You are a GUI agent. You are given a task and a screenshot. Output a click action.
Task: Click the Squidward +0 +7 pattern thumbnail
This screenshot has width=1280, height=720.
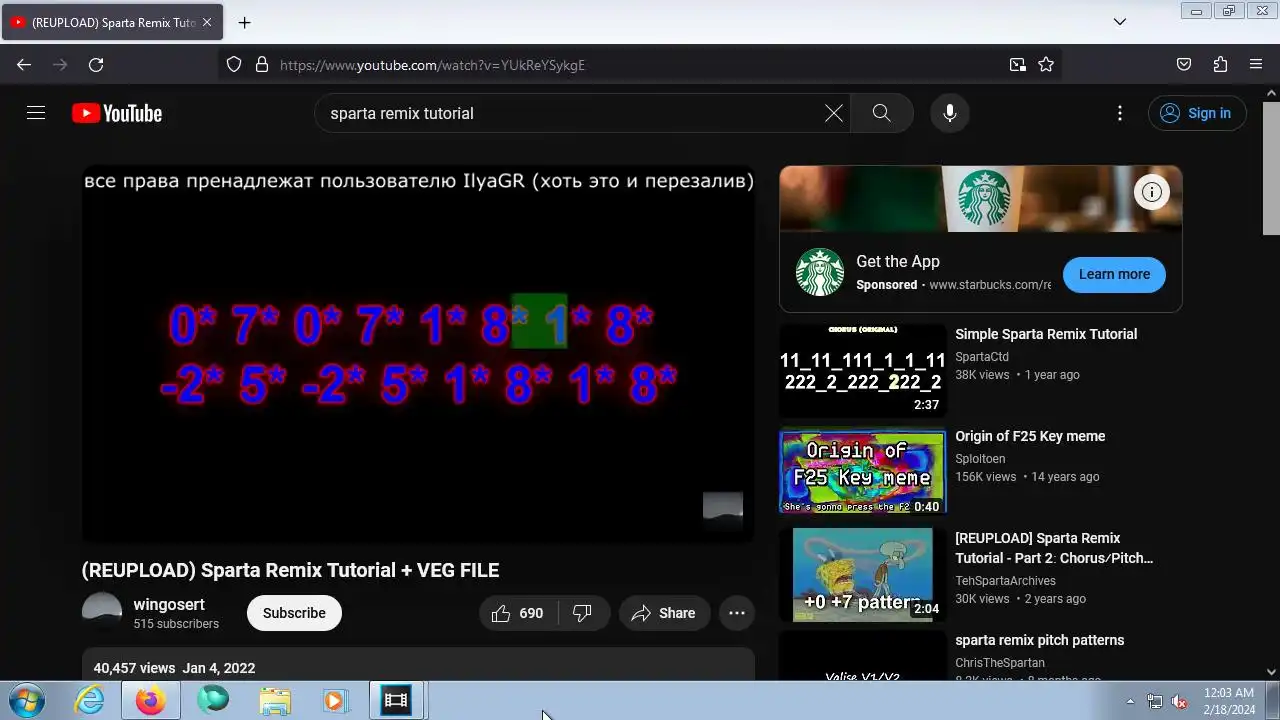pyautogui.click(x=863, y=574)
